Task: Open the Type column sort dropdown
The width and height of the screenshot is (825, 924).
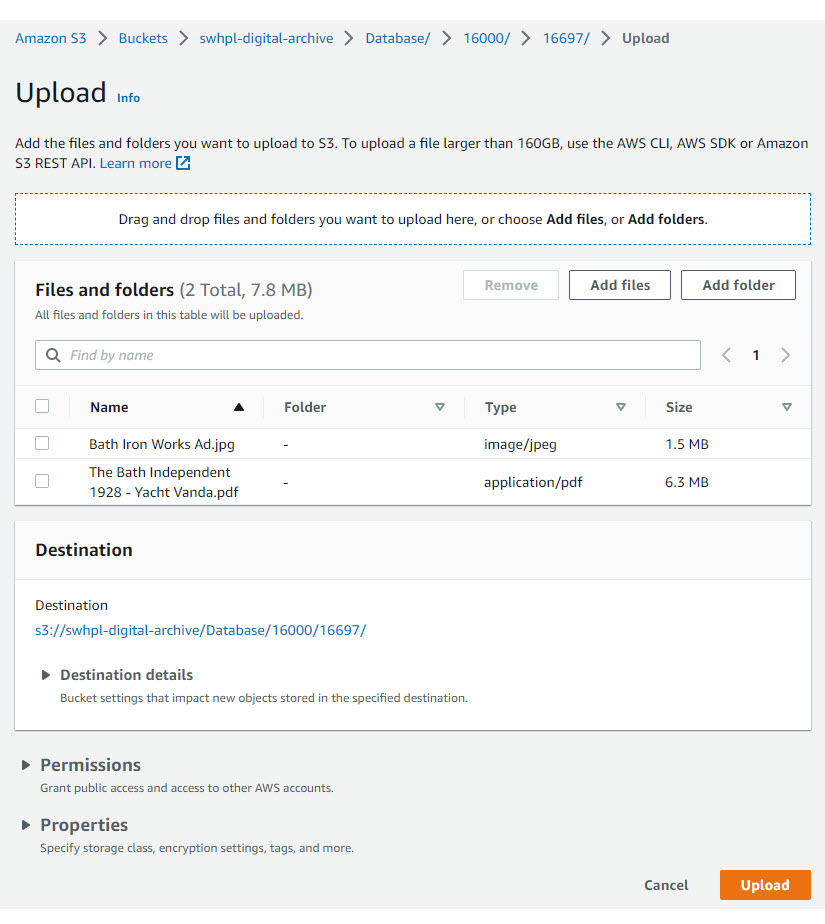Action: (x=621, y=407)
